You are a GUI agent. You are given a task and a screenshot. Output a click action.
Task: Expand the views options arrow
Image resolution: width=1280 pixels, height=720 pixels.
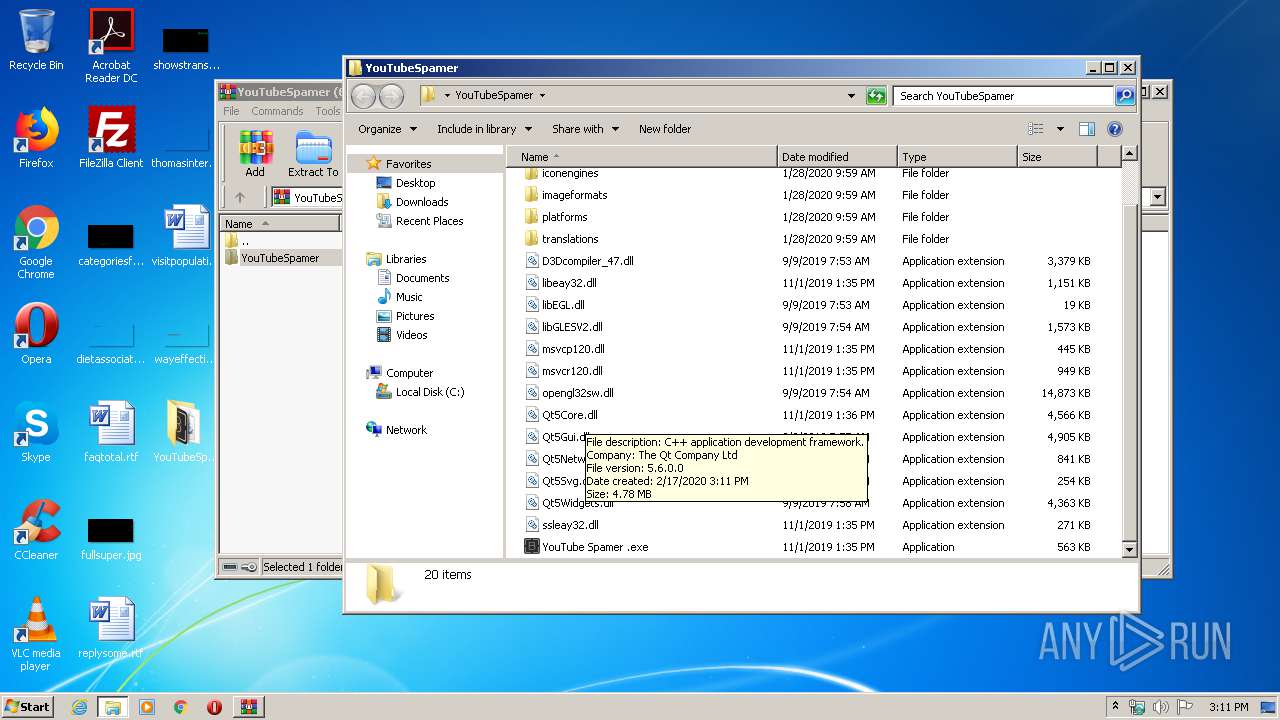pyautogui.click(x=1060, y=129)
